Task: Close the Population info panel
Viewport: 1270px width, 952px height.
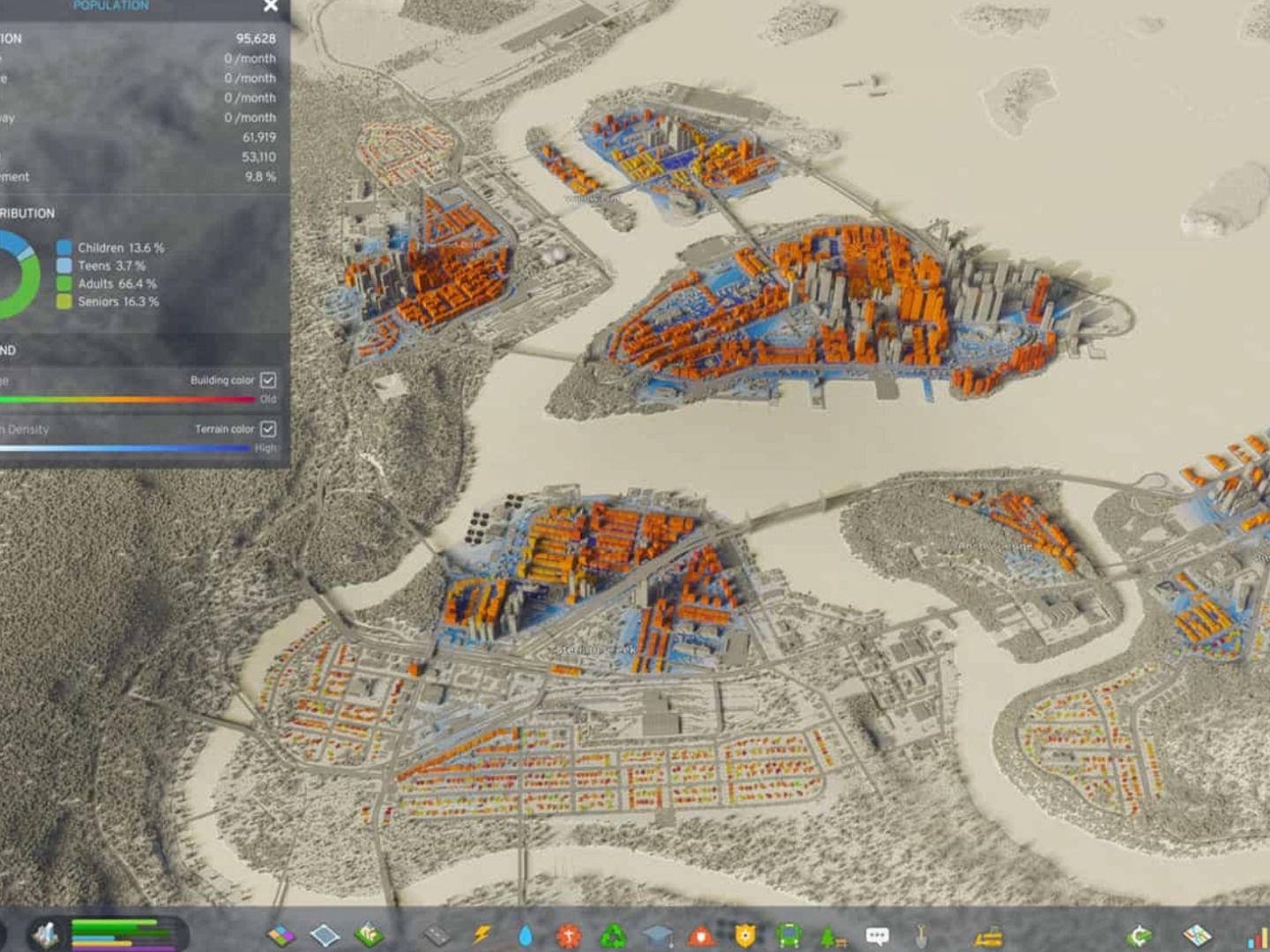Action: 271,6
